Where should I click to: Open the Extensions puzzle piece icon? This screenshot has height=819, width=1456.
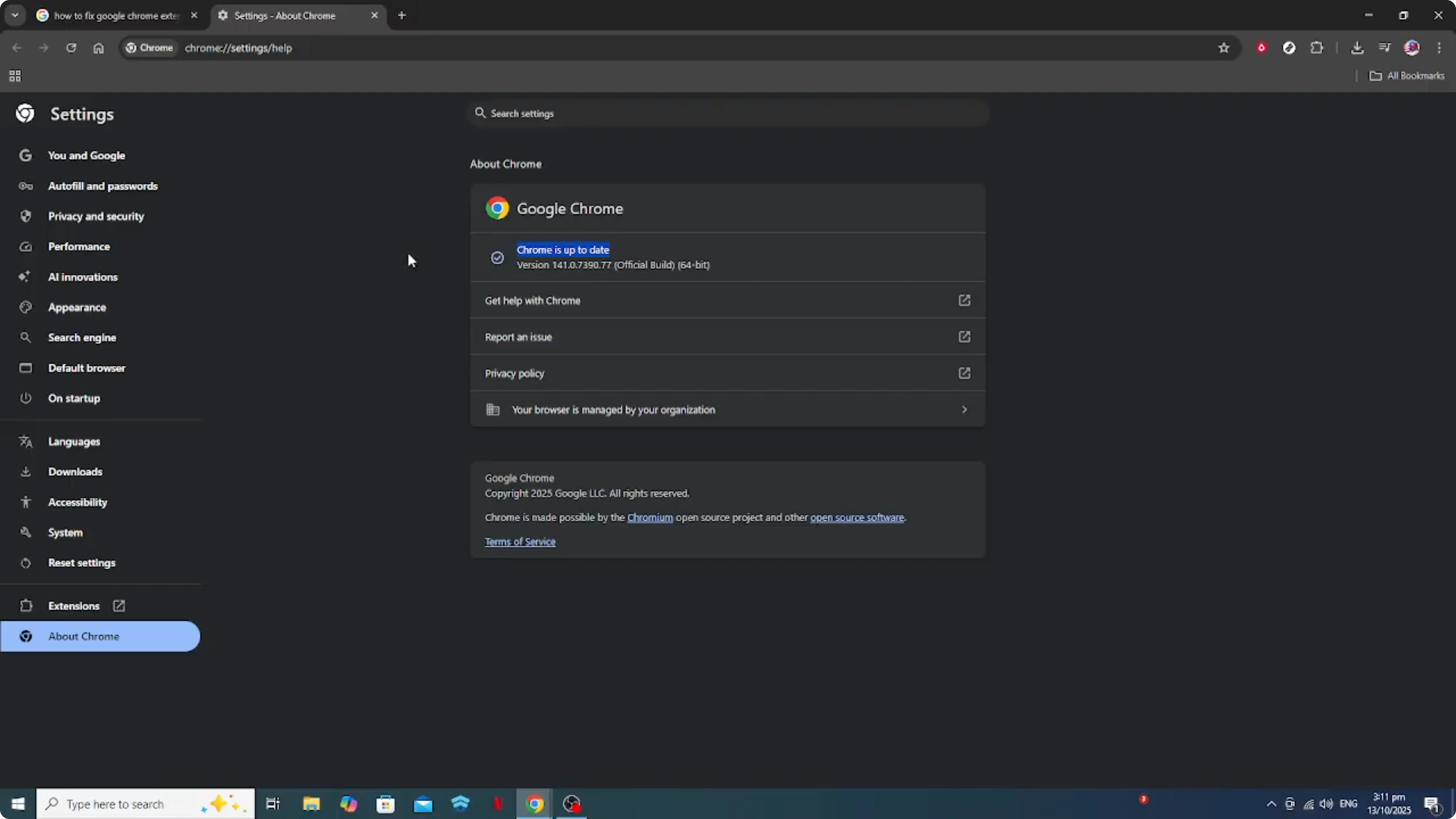pyautogui.click(x=1317, y=47)
